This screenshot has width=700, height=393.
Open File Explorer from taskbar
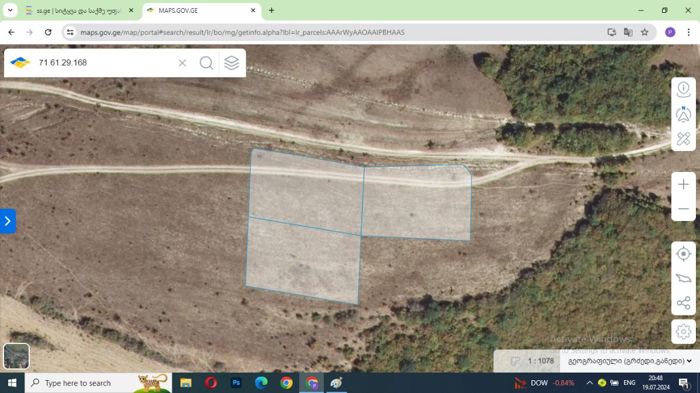click(x=186, y=383)
